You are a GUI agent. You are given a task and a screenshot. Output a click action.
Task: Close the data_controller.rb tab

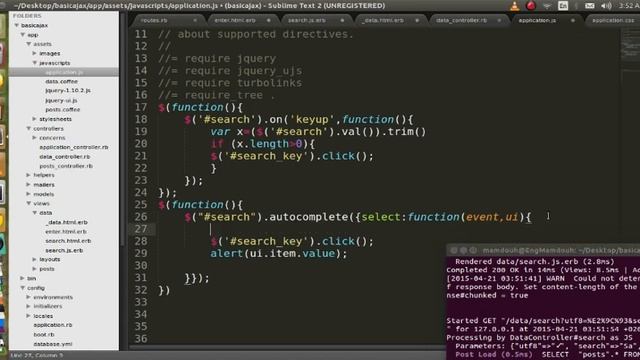point(499,20)
